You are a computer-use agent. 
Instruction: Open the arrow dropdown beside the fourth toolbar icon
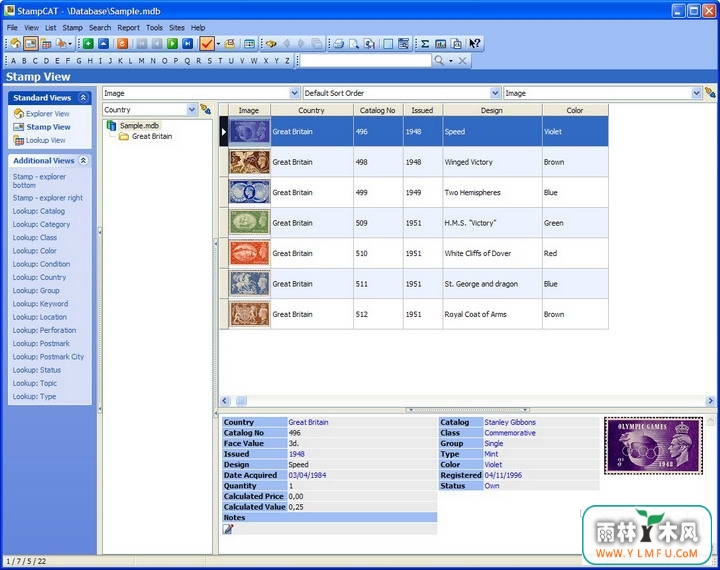tap(70, 44)
